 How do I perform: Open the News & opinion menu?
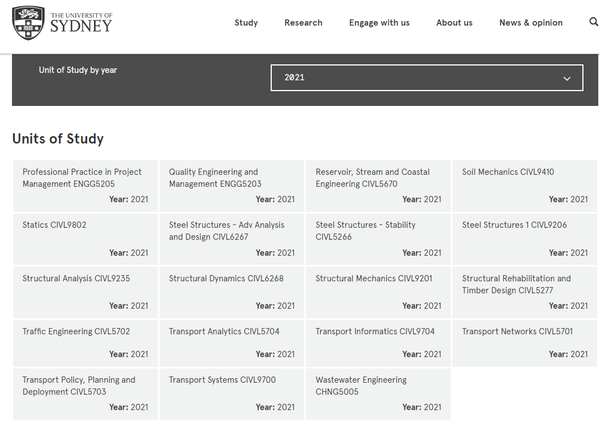click(531, 23)
